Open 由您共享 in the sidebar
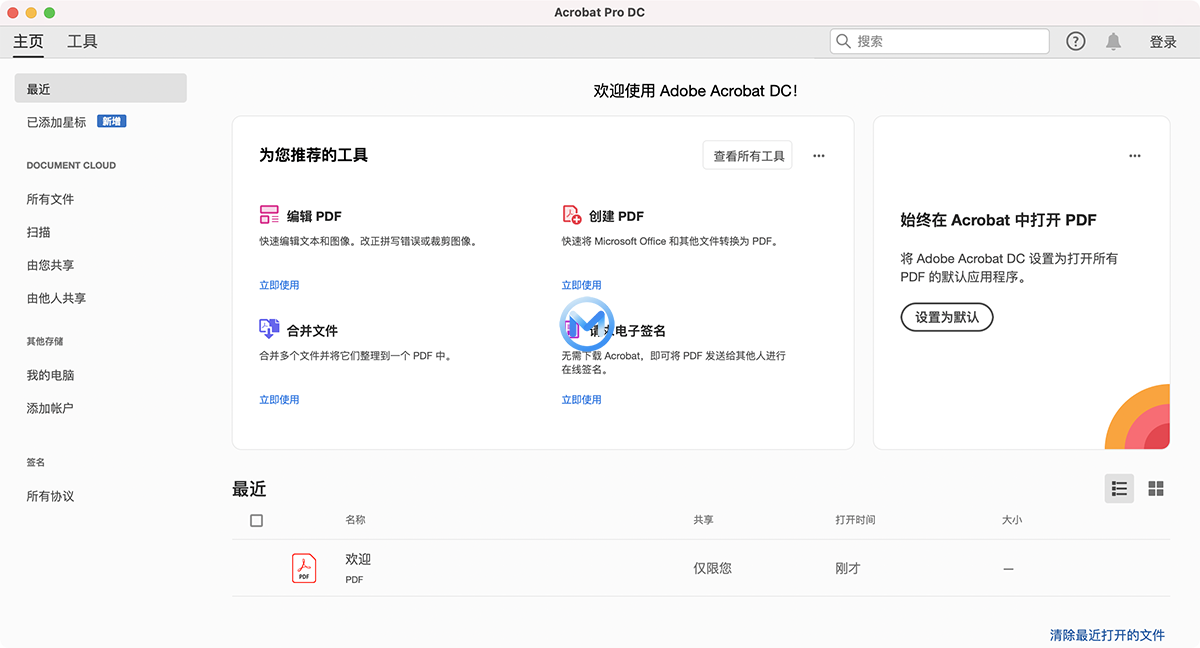This screenshot has height=648, width=1200. click(50, 265)
